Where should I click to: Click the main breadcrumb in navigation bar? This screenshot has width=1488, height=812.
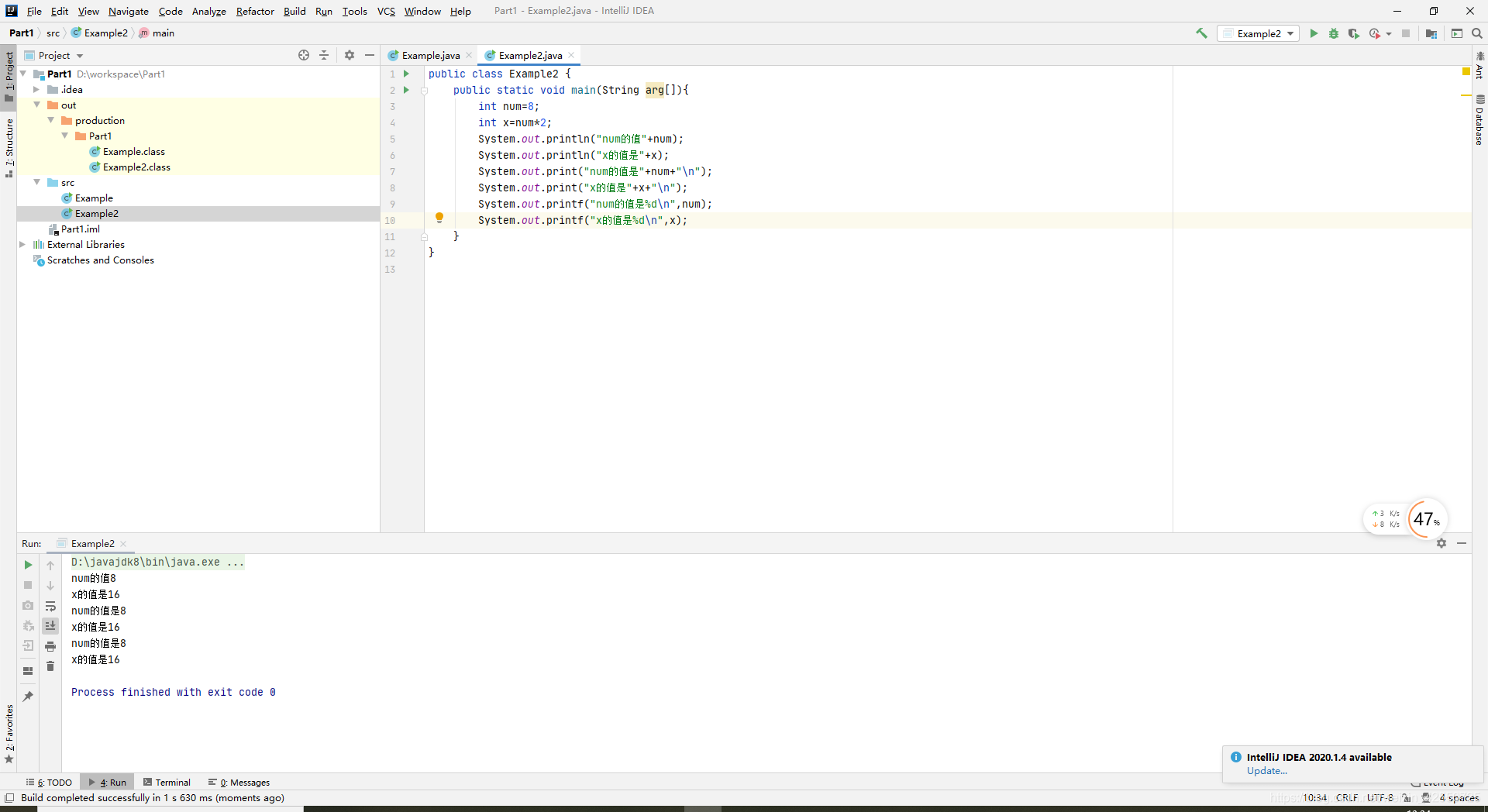click(x=157, y=33)
